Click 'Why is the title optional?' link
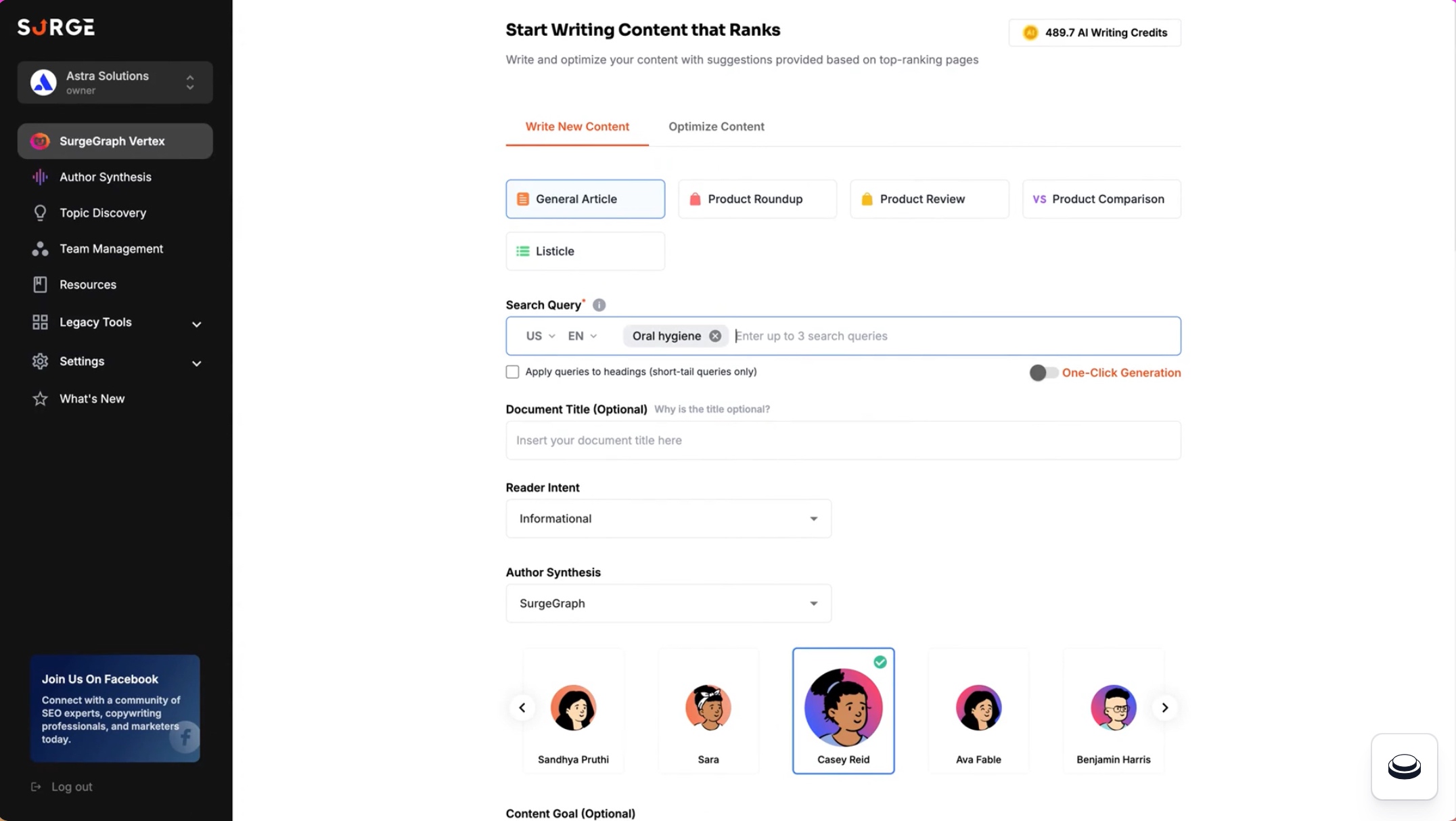 coord(711,409)
